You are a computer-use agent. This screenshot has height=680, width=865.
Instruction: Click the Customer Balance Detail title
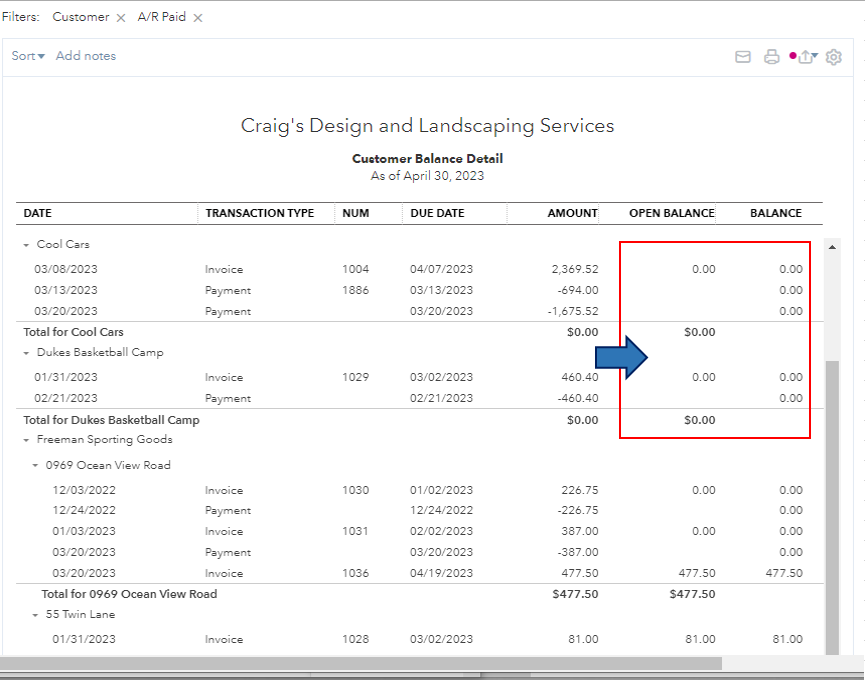click(428, 159)
